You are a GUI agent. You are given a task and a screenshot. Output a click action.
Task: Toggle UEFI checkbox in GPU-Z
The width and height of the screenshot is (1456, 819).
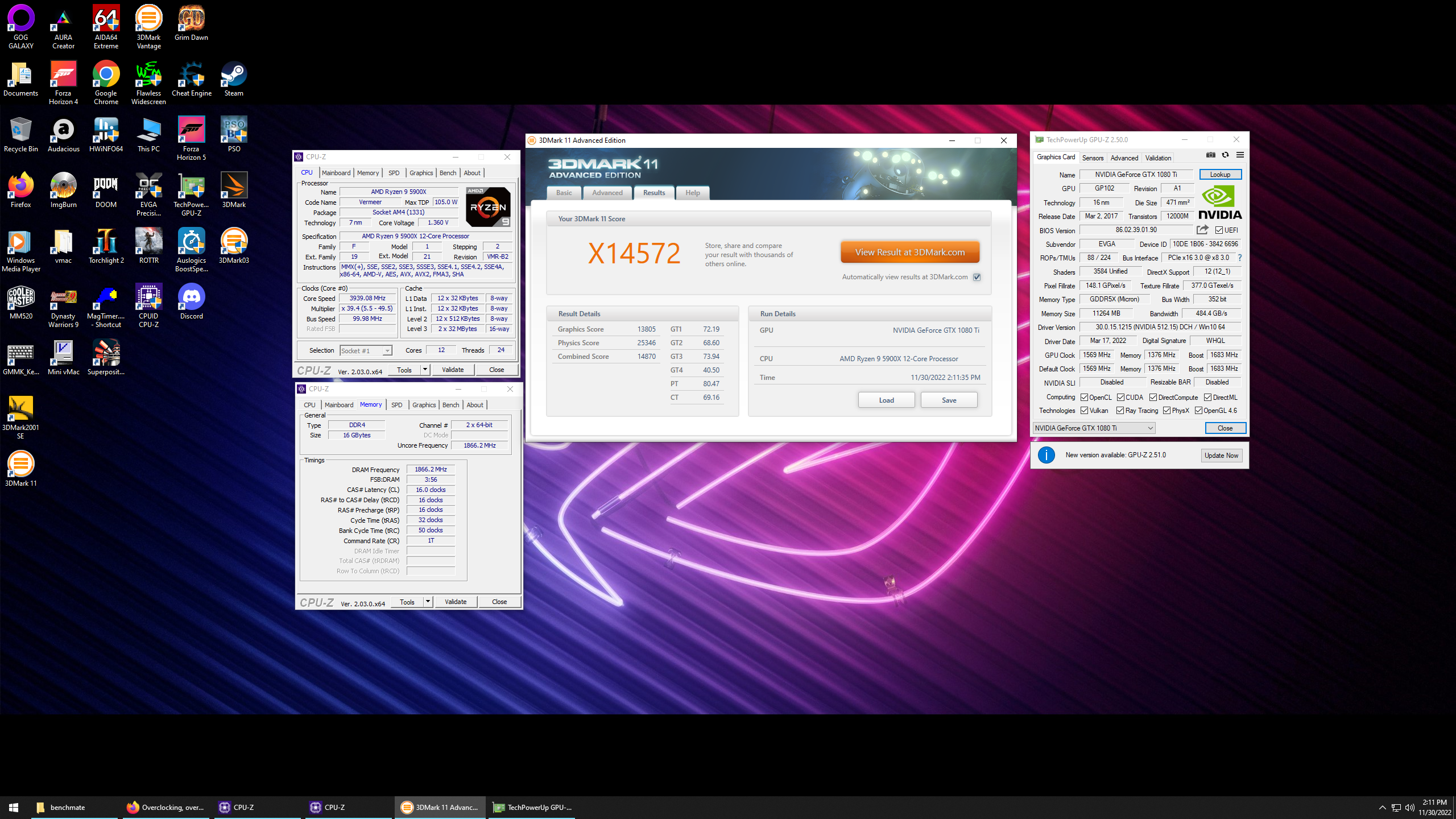pyautogui.click(x=1219, y=230)
